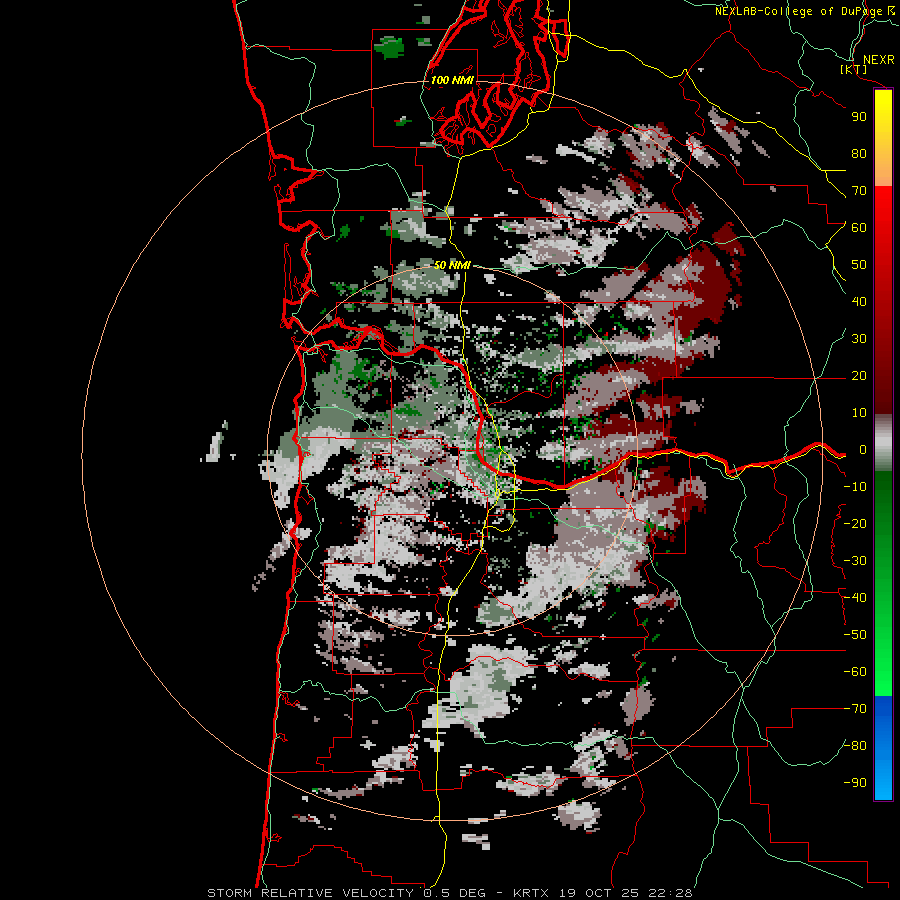Image resolution: width=900 pixels, height=900 pixels.
Task: Click the 80 value on the velocity scale
Action: point(859,153)
